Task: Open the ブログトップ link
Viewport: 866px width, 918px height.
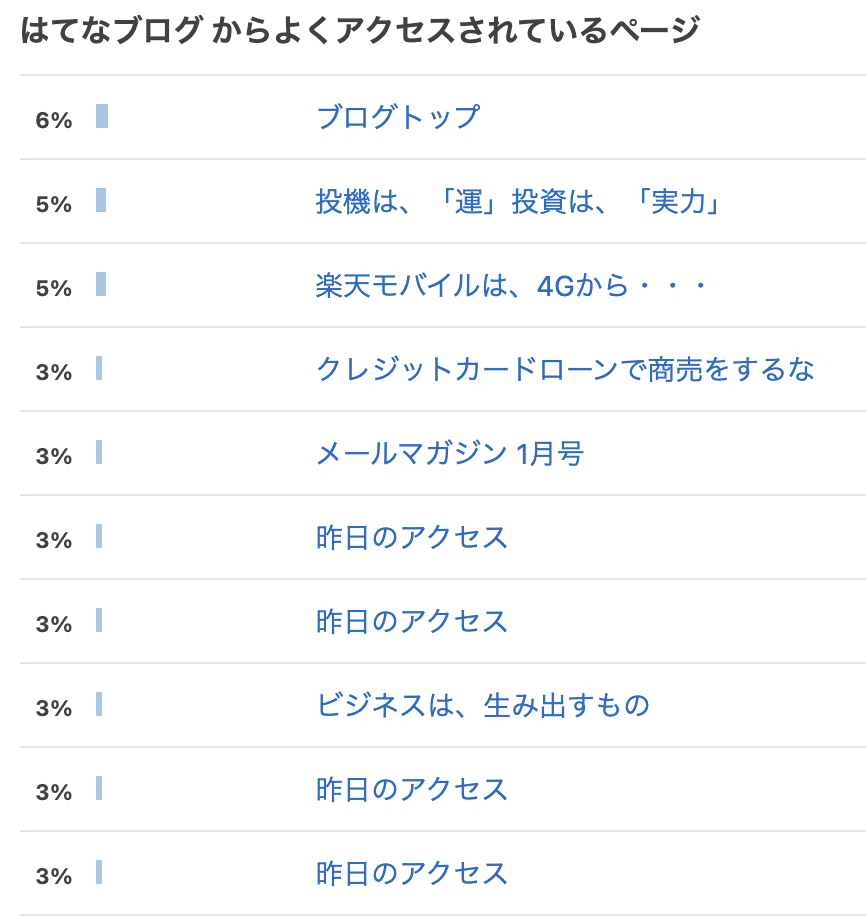Action: pyautogui.click(x=398, y=117)
